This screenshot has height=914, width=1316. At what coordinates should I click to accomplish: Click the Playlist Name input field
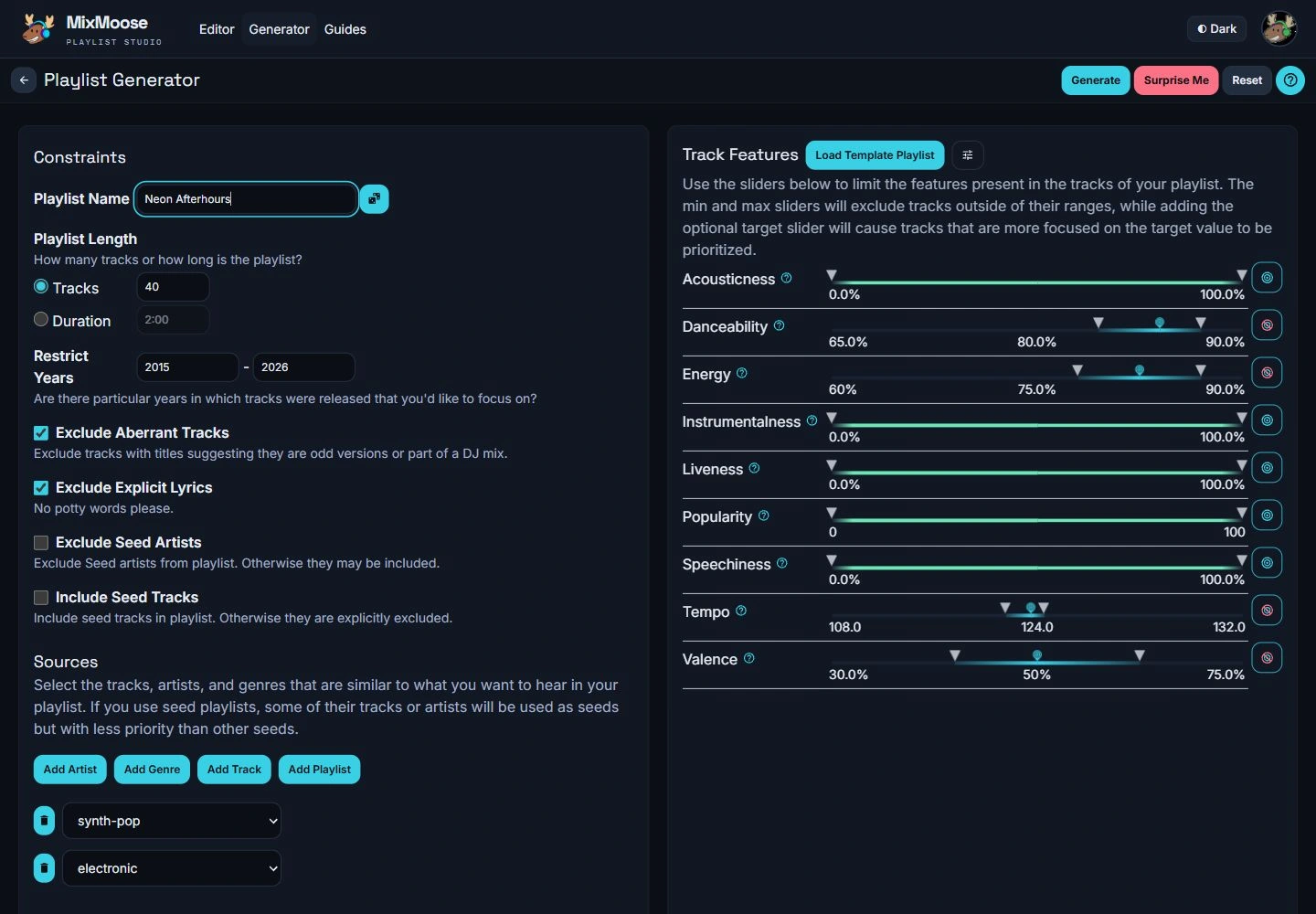click(x=246, y=199)
